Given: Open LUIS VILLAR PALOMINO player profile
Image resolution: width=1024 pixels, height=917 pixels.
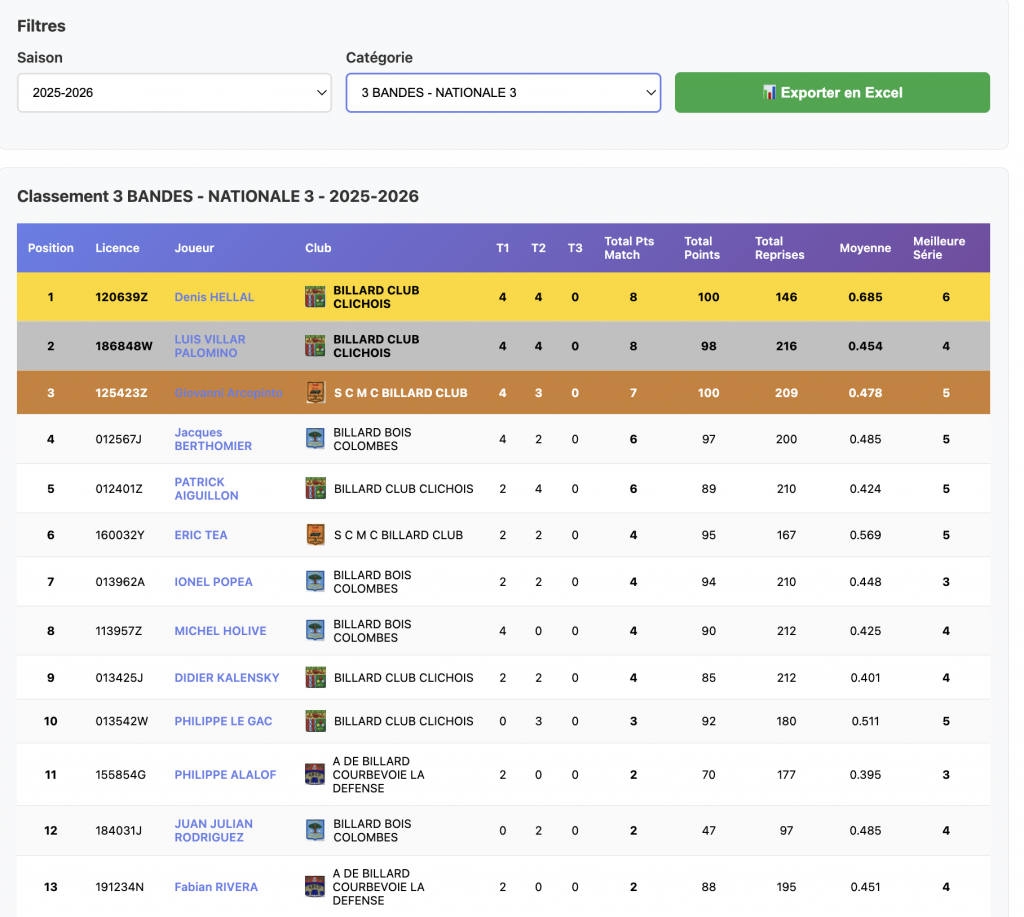Looking at the screenshot, I should click(210, 346).
